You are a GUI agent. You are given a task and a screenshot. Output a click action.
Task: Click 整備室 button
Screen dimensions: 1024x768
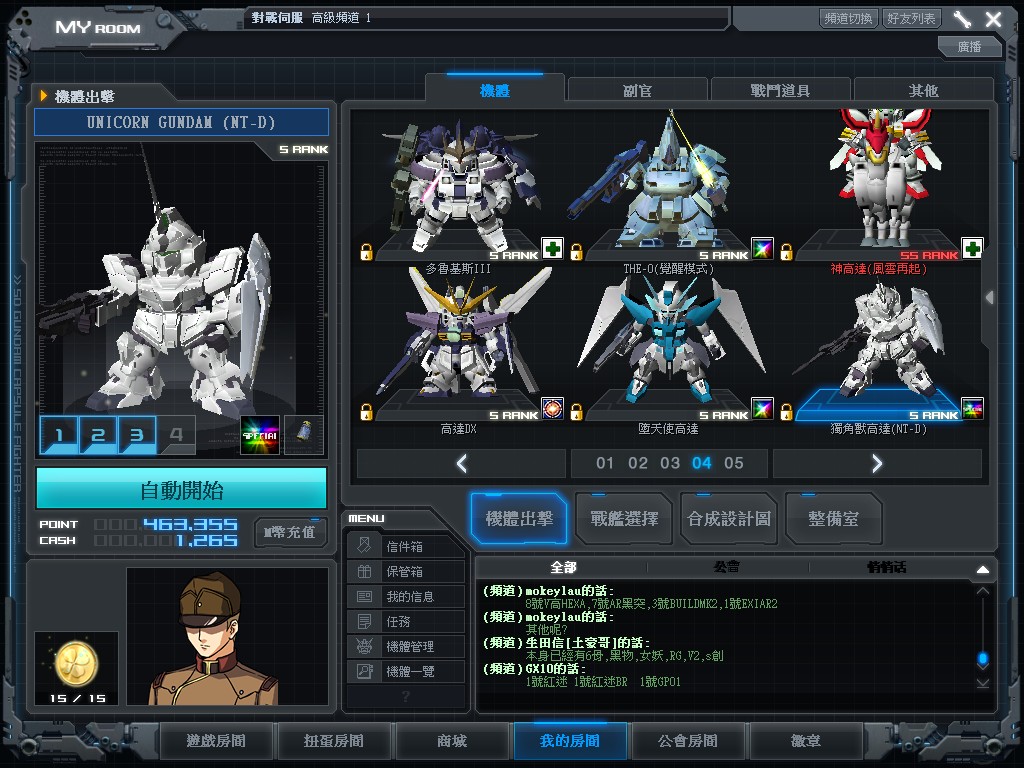click(833, 519)
